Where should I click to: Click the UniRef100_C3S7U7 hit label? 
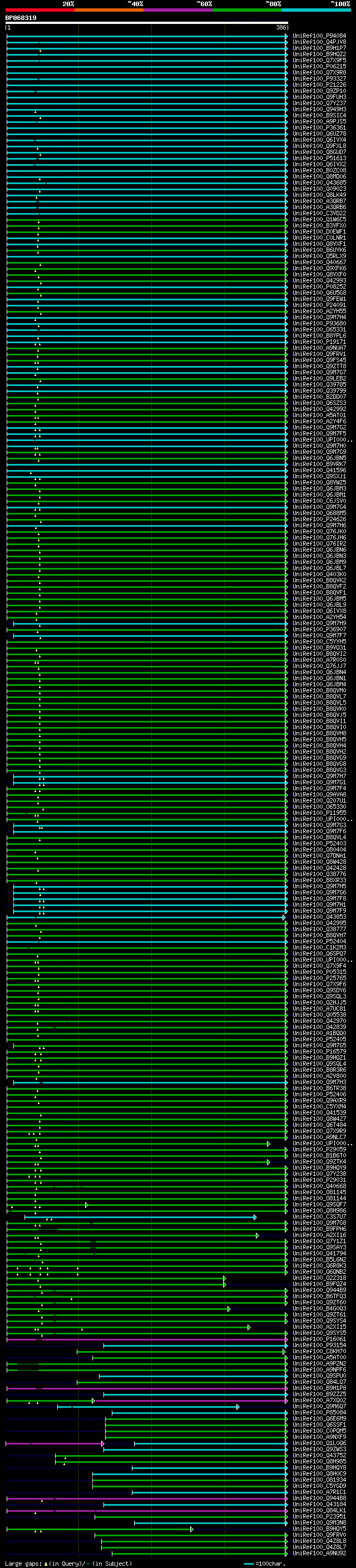(x=319, y=1217)
